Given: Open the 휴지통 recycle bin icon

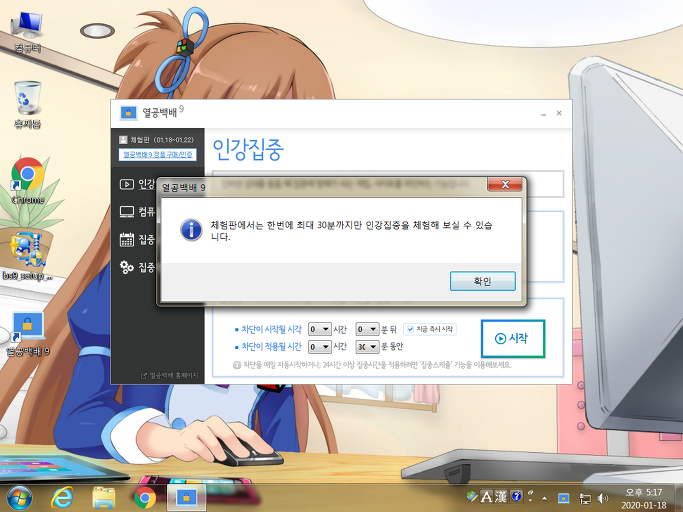Looking at the screenshot, I should (28, 105).
